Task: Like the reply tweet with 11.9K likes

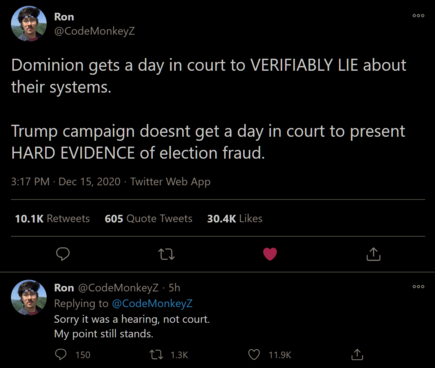Action: tap(254, 355)
